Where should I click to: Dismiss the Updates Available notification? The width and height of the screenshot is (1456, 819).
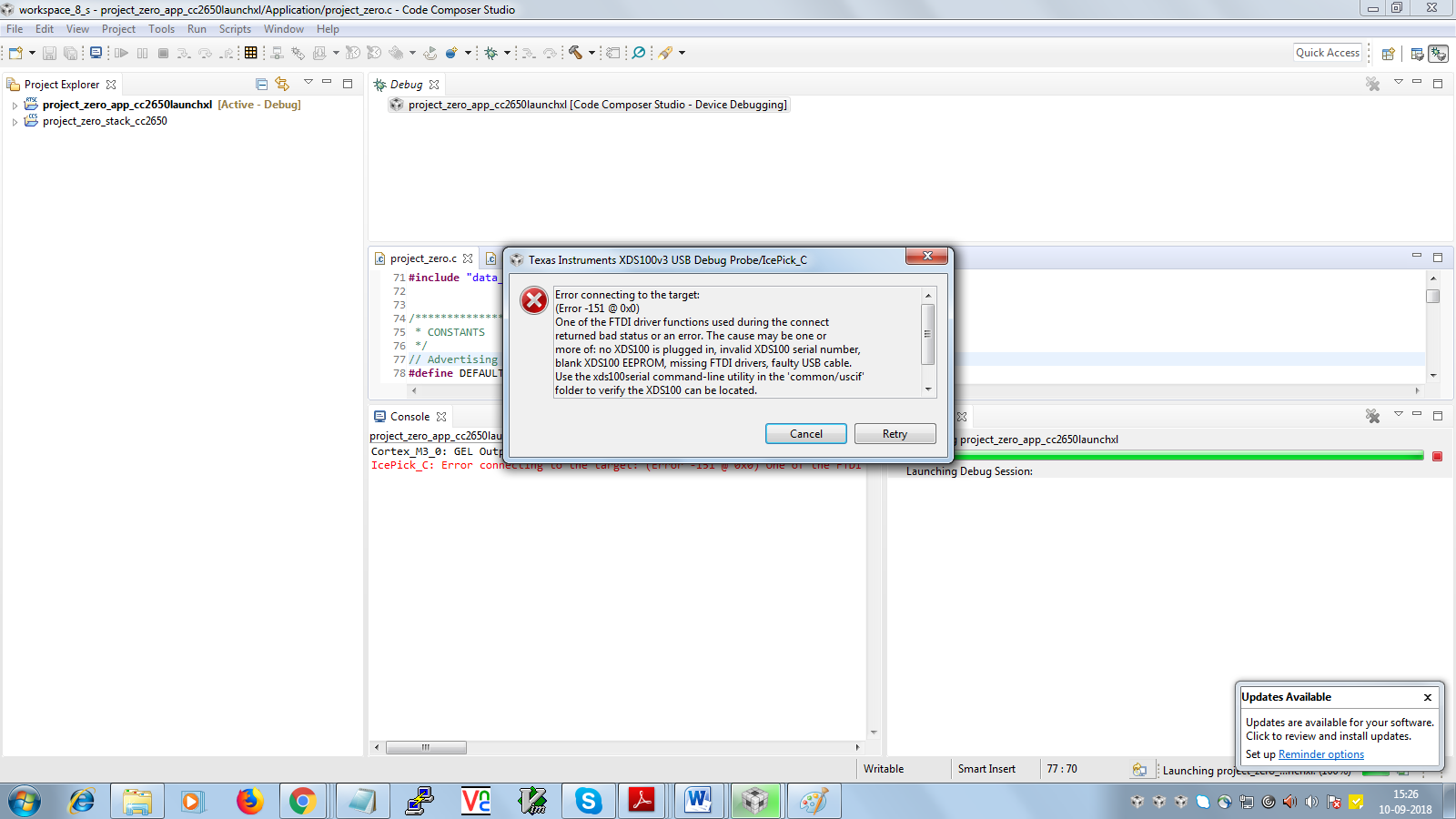point(1428,697)
